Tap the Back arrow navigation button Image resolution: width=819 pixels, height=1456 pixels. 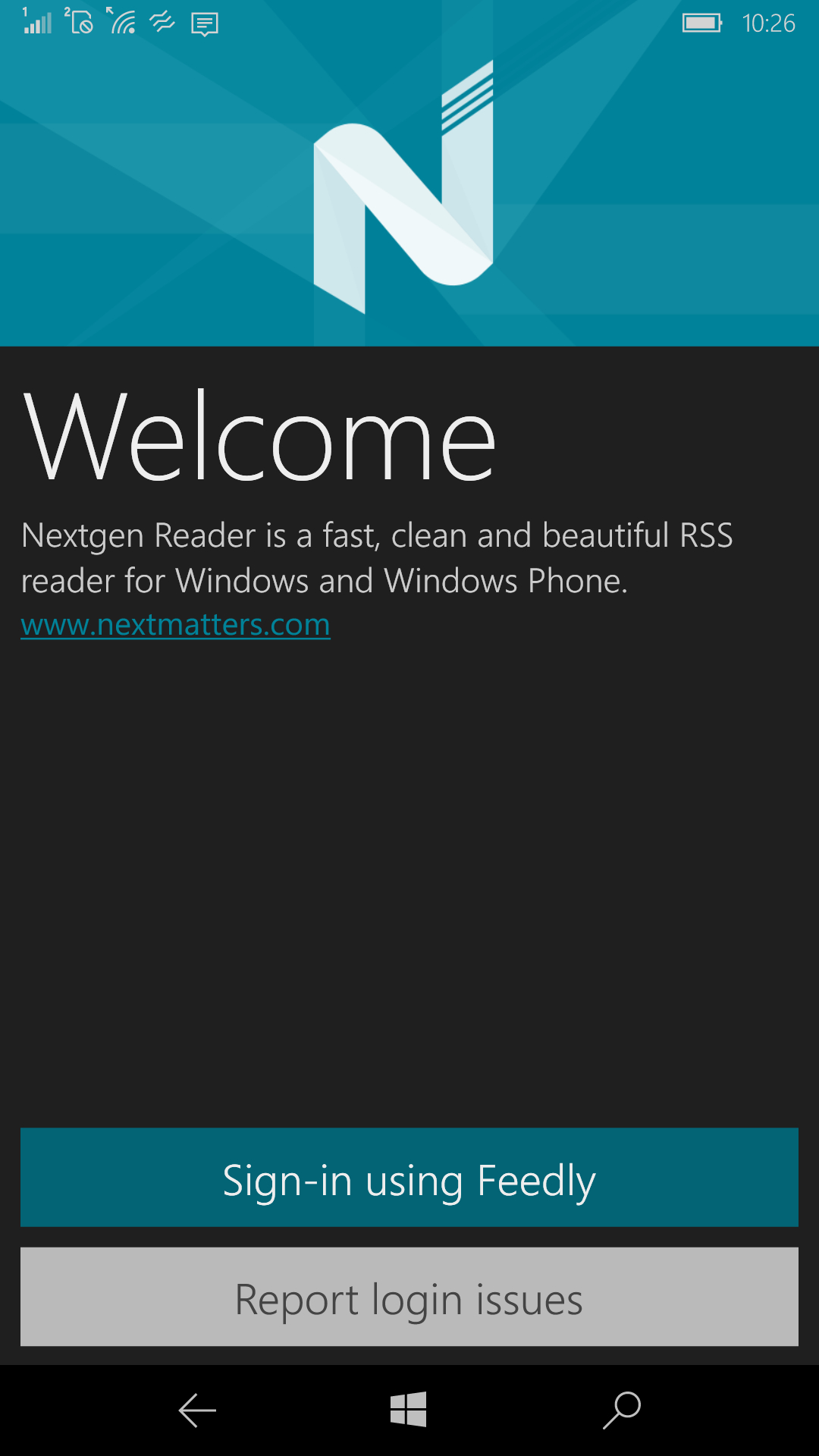[197, 1410]
